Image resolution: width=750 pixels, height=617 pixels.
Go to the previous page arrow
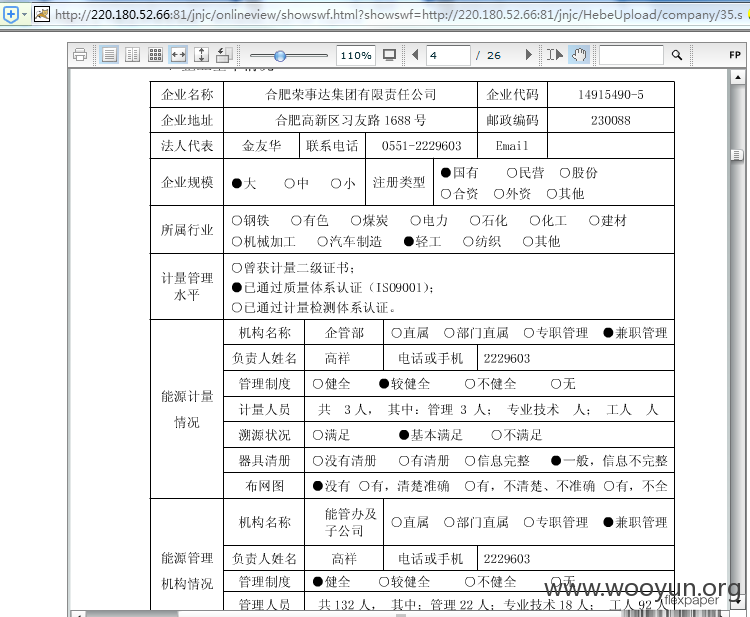(x=415, y=55)
